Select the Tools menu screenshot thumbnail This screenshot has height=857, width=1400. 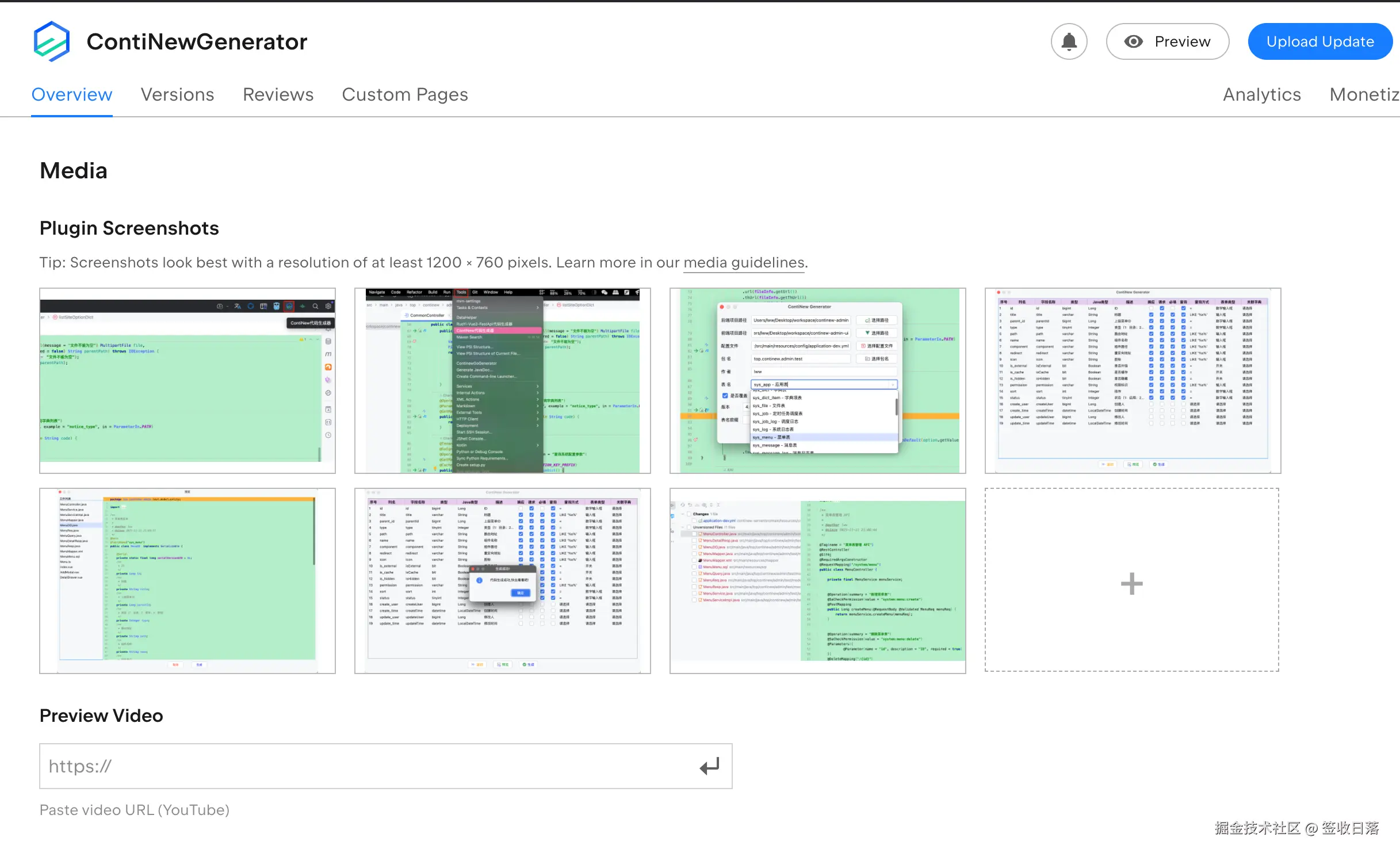502,381
